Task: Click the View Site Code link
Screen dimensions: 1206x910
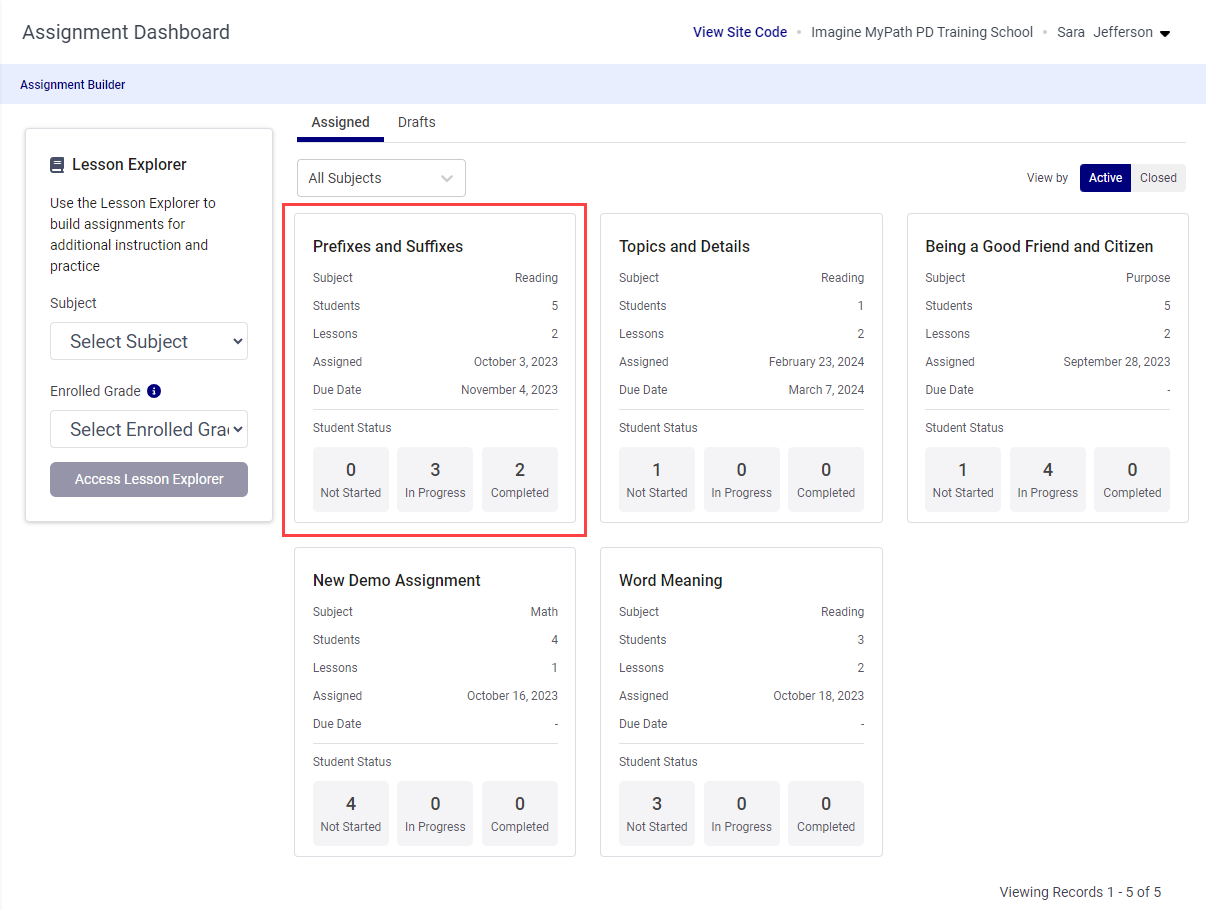Action: 740,32
